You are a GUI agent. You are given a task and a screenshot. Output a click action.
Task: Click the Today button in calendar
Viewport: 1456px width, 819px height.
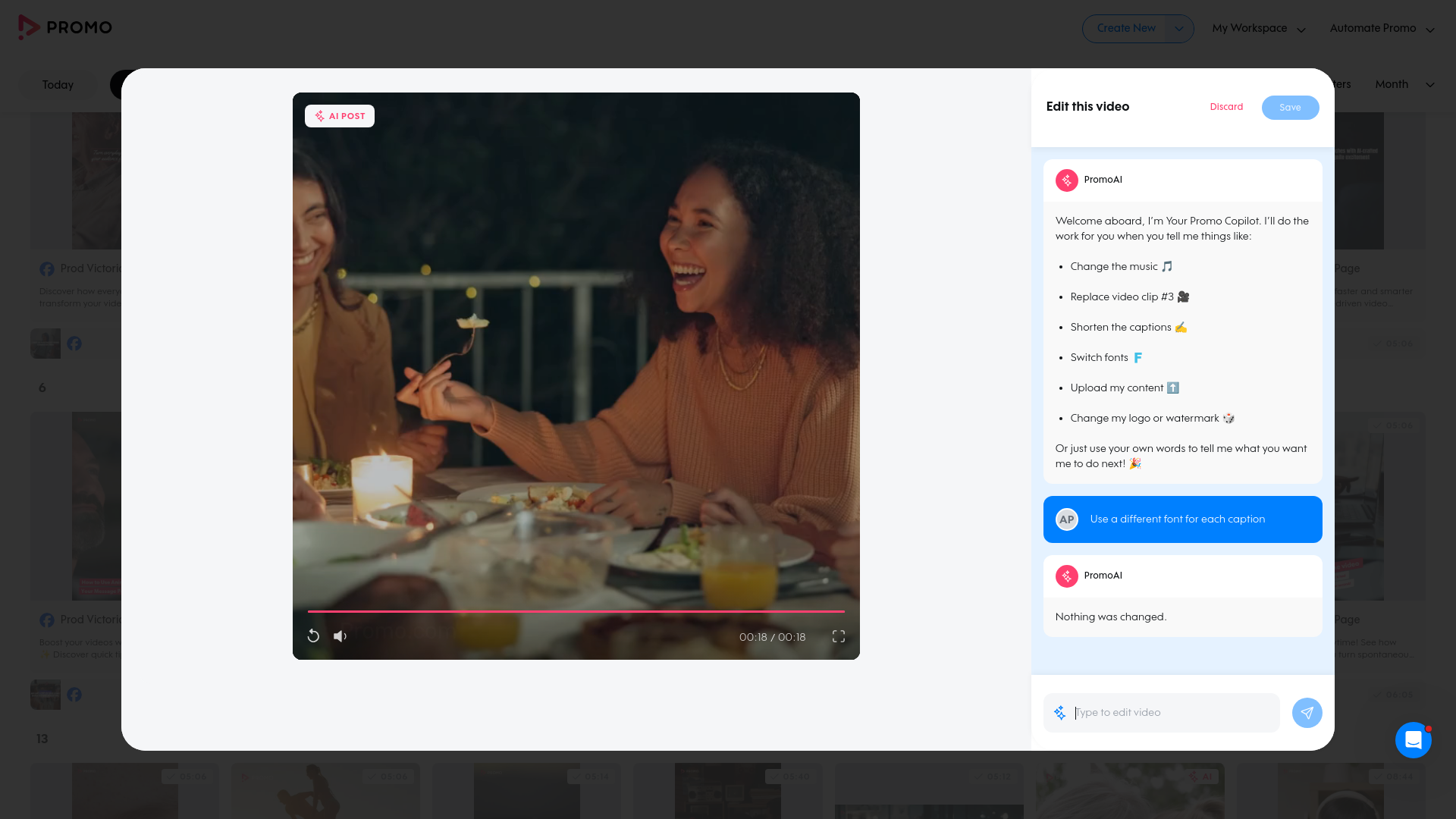click(x=58, y=85)
